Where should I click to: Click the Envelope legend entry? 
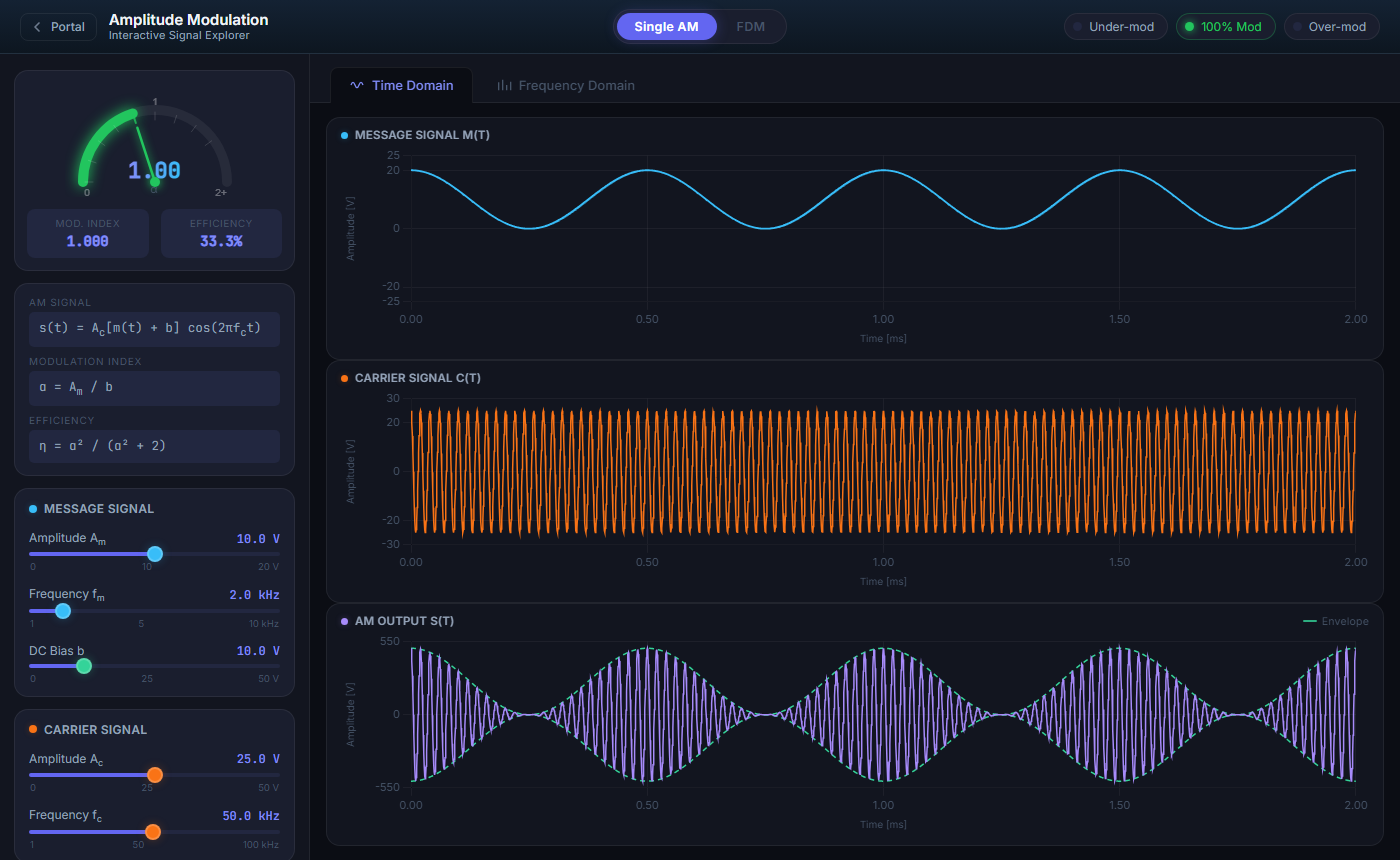[1336, 621]
